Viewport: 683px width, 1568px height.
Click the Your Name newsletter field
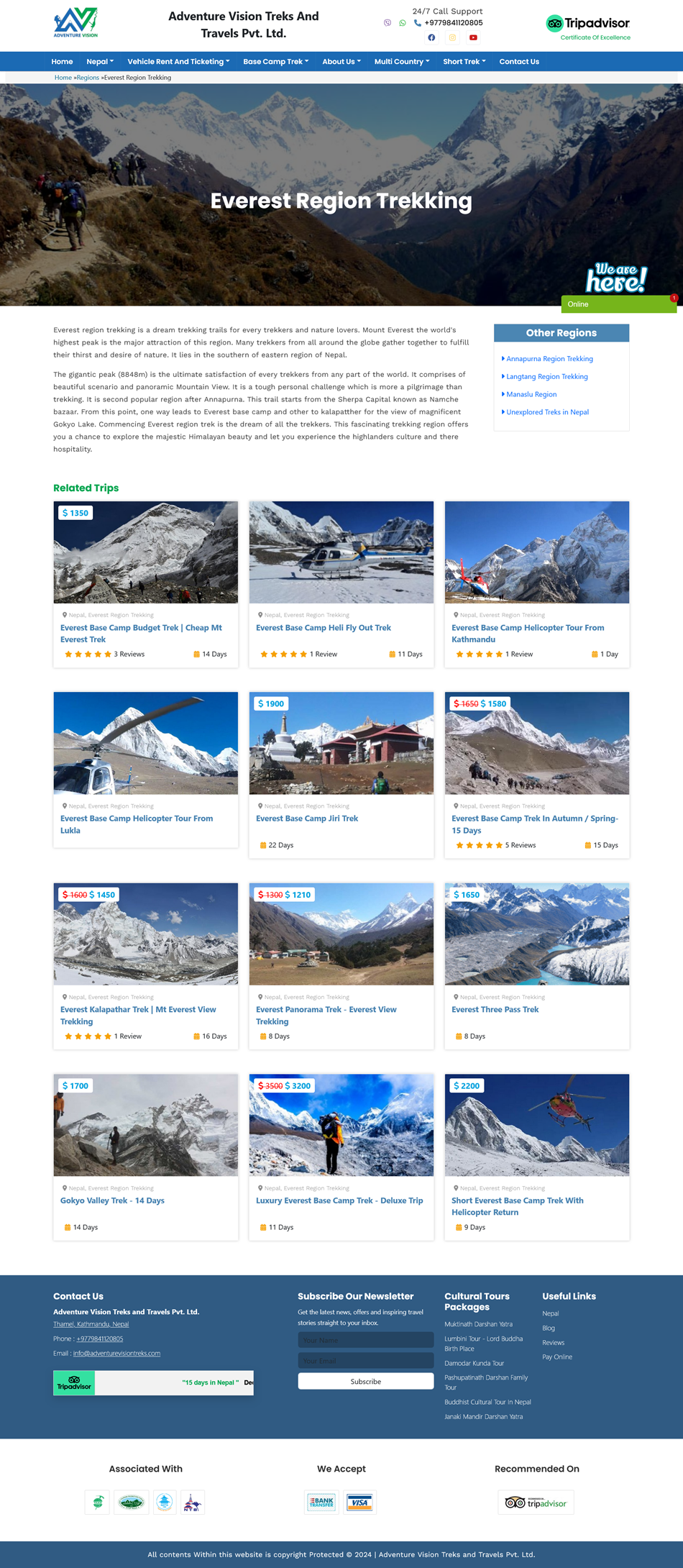click(366, 1340)
